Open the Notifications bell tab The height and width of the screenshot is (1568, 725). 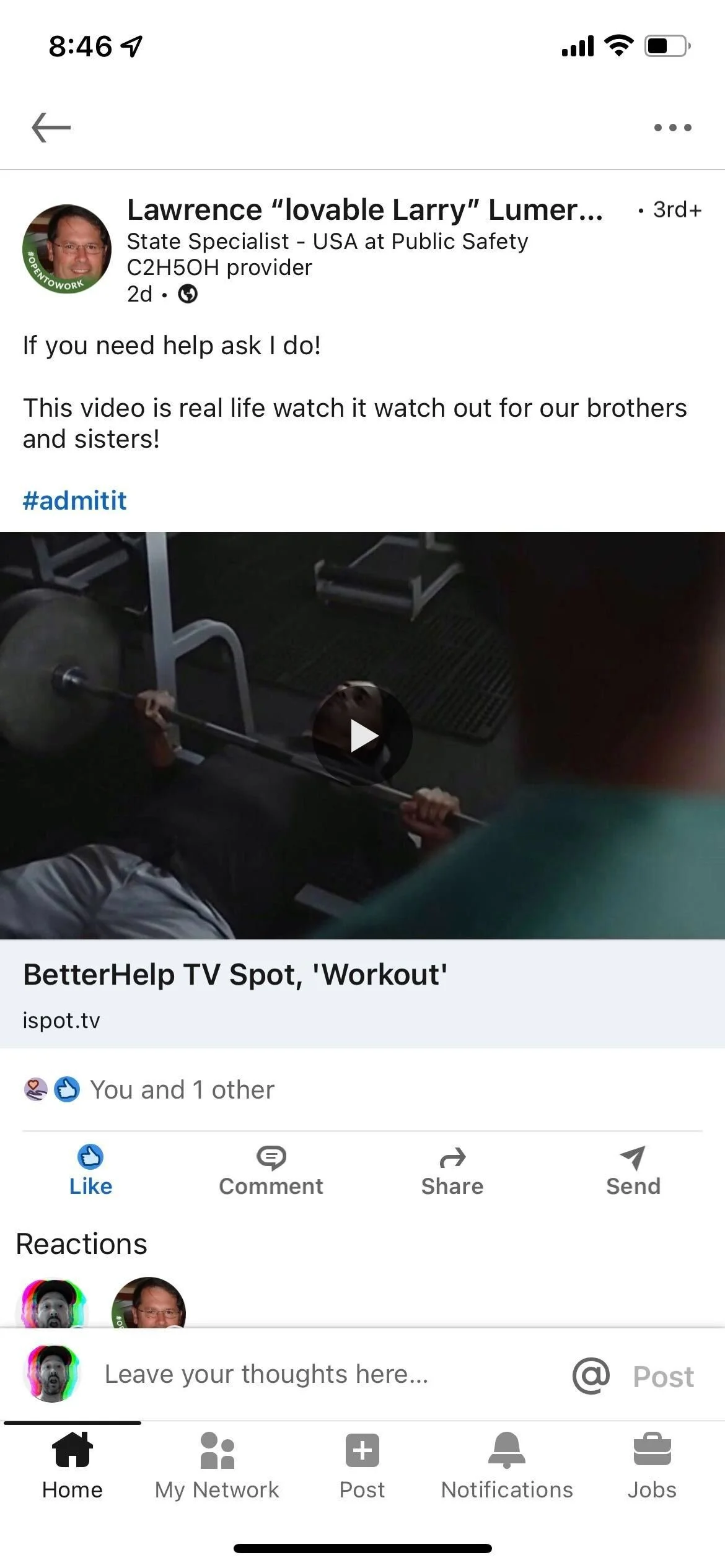coord(507,1466)
